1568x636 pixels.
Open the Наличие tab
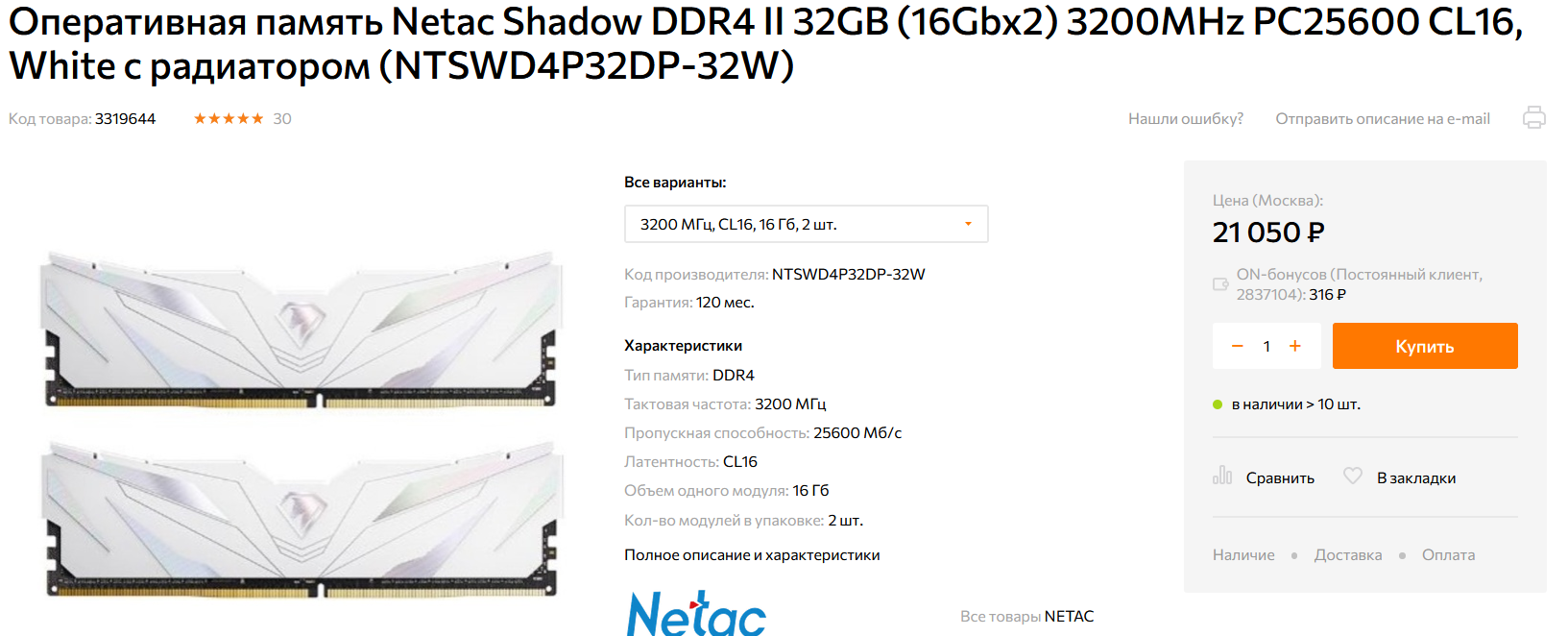(1243, 555)
